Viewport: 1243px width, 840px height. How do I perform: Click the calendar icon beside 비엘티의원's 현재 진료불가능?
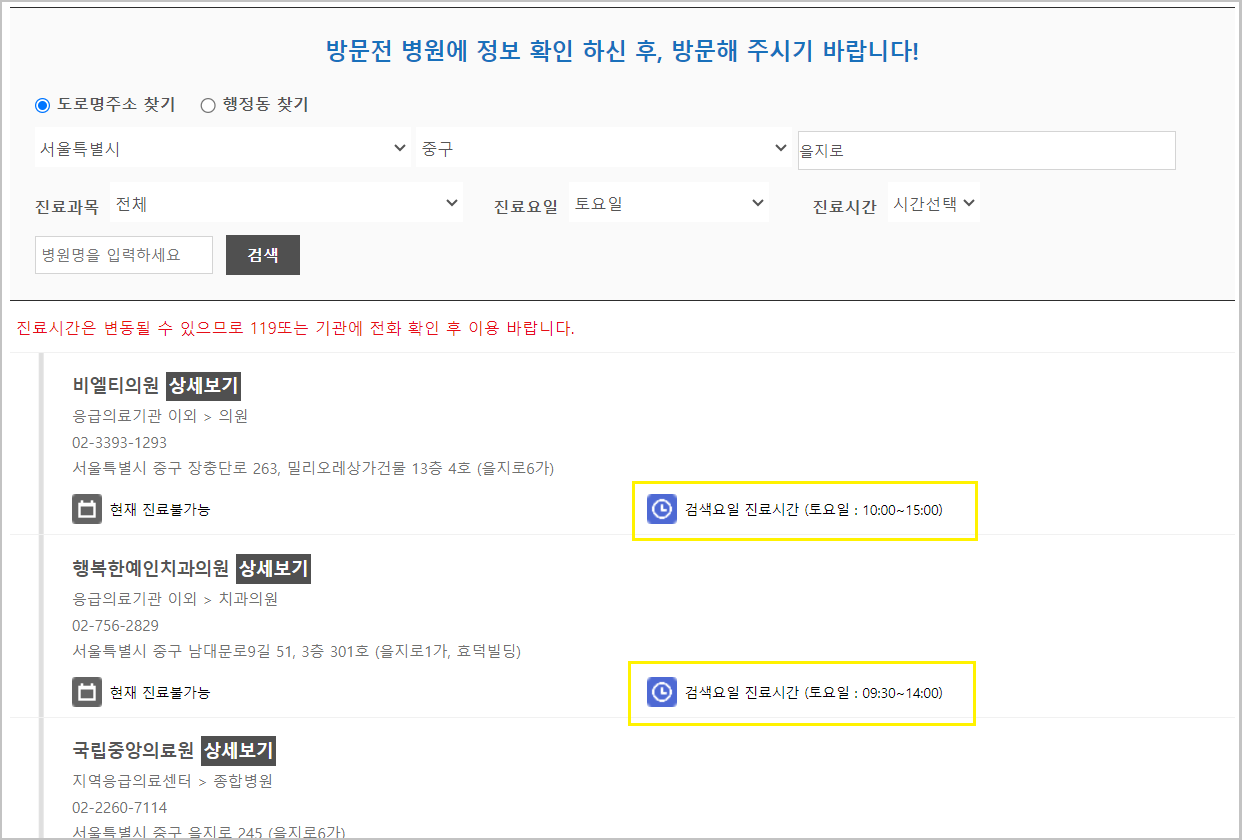tap(87, 510)
